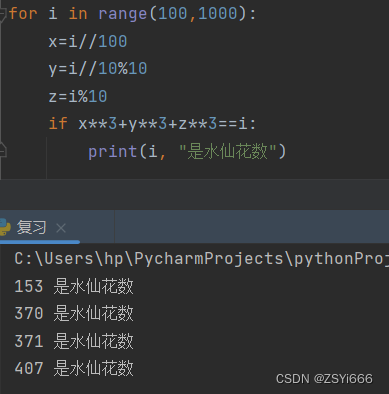Click output line '370 是水仙花数'
The width and height of the screenshot is (389, 394).
[x=74, y=314]
